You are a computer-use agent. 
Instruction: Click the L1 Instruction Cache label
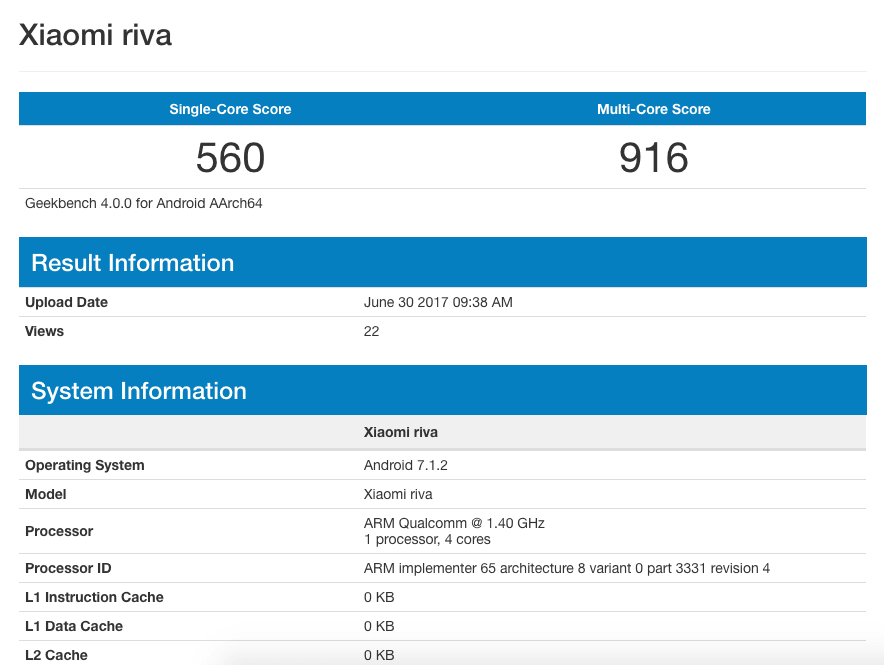click(94, 597)
